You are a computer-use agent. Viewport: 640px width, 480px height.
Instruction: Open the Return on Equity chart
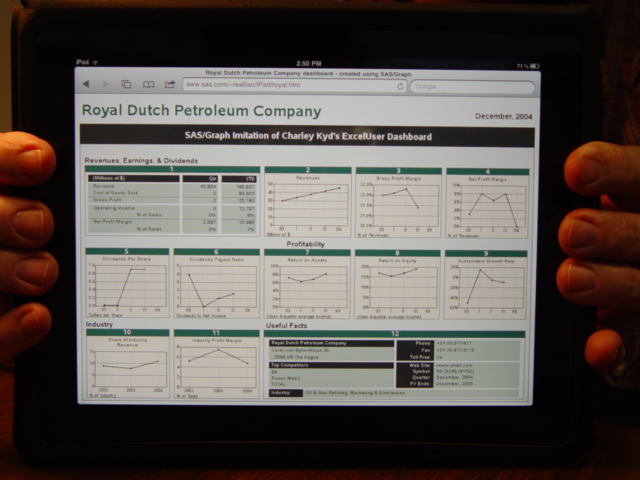397,284
